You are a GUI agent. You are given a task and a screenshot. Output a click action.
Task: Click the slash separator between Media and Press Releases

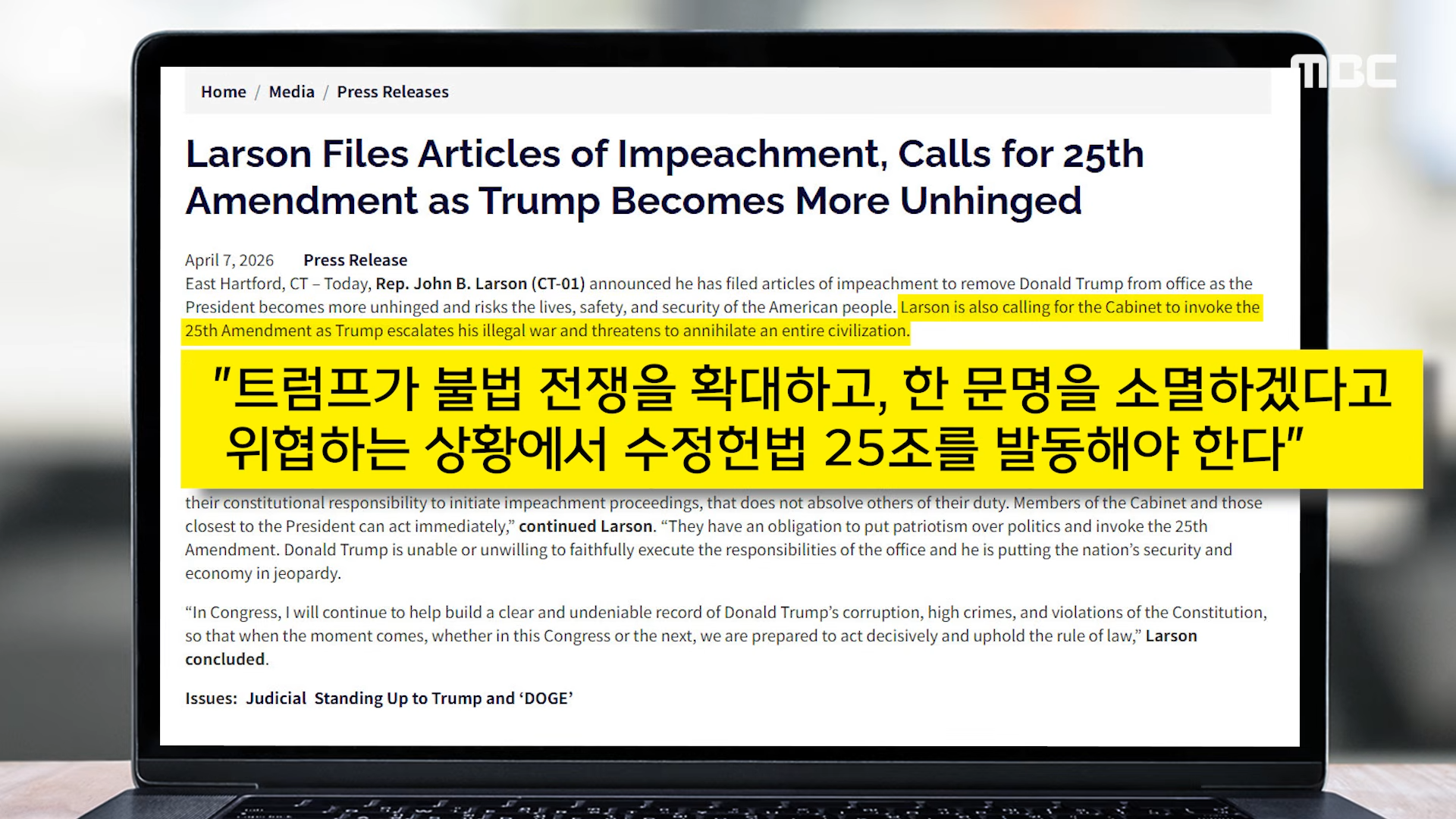coord(325,92)
